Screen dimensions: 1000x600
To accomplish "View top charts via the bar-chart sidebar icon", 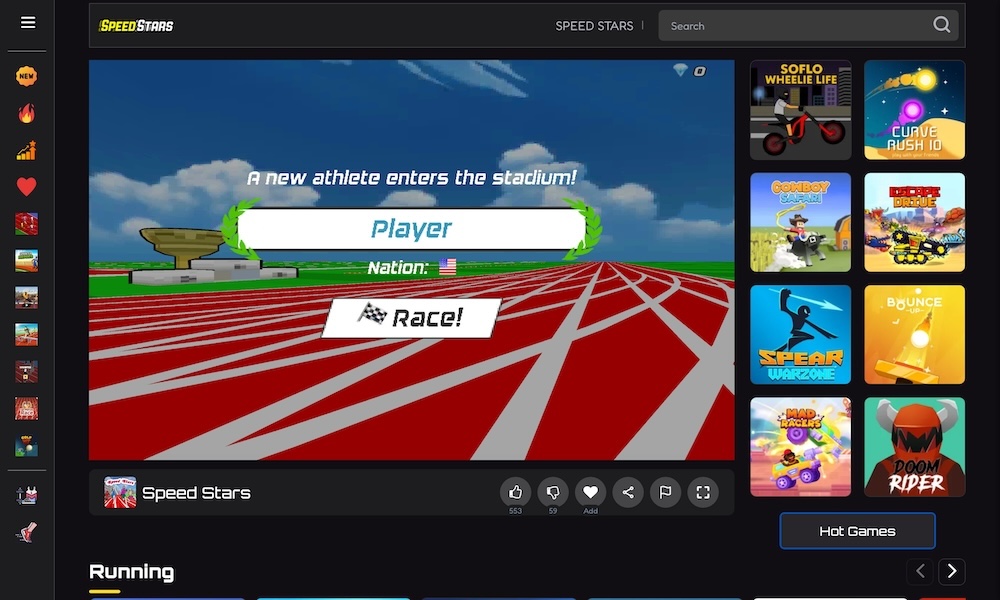I will click(26, 149).
